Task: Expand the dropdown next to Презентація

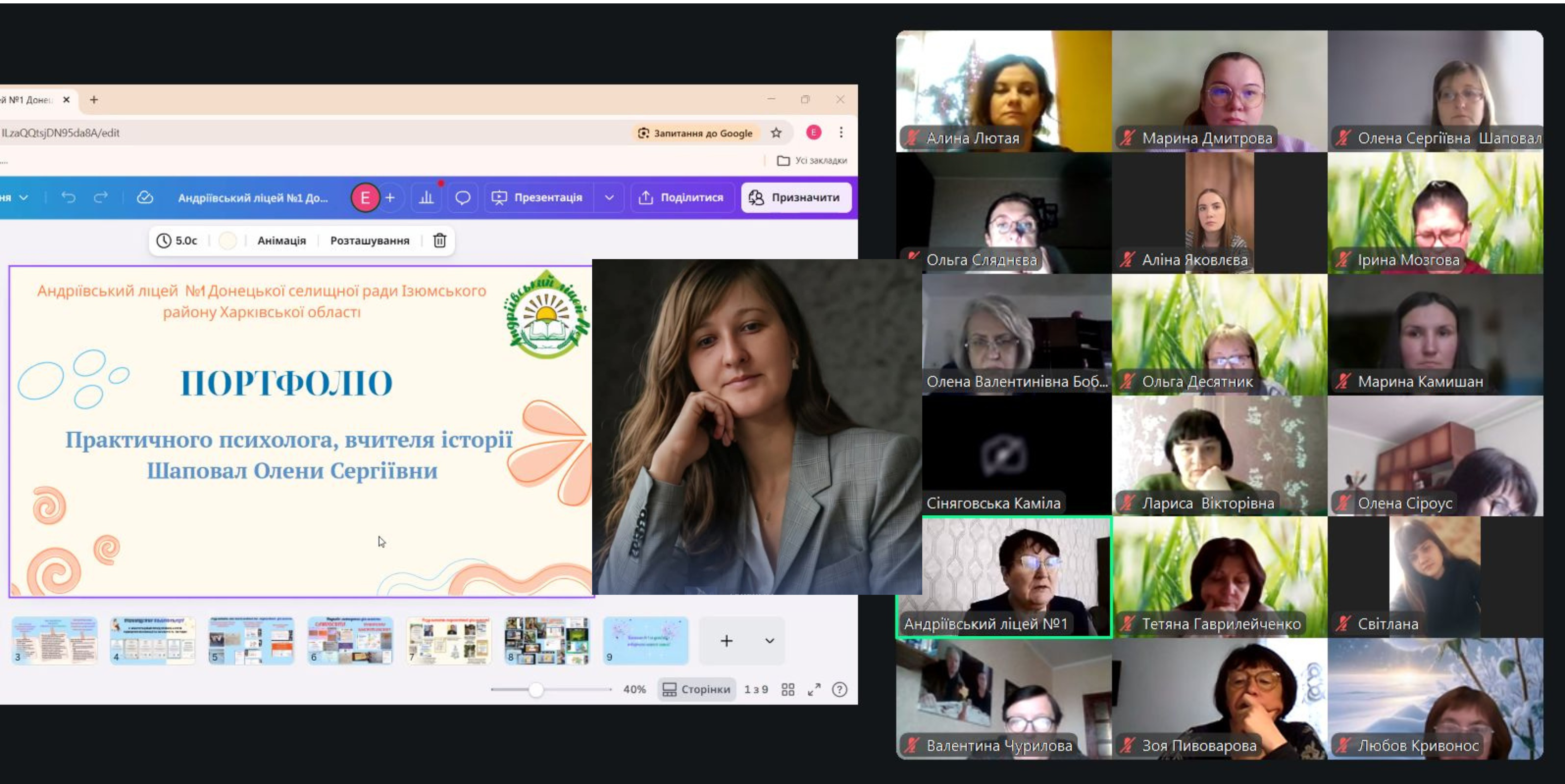Action: [609, 197]
